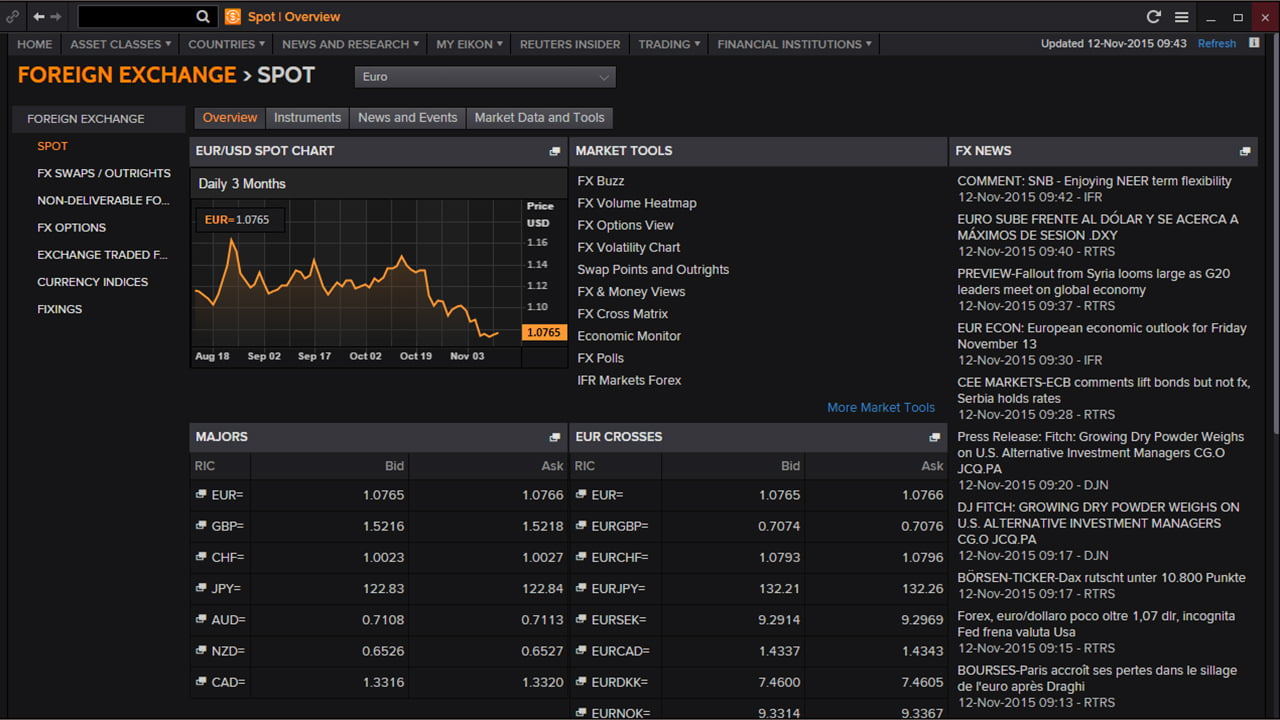Switch to the Market Data and Tools tab
This screenshot has height=720, width=1280.
click(x=539, y=118)
